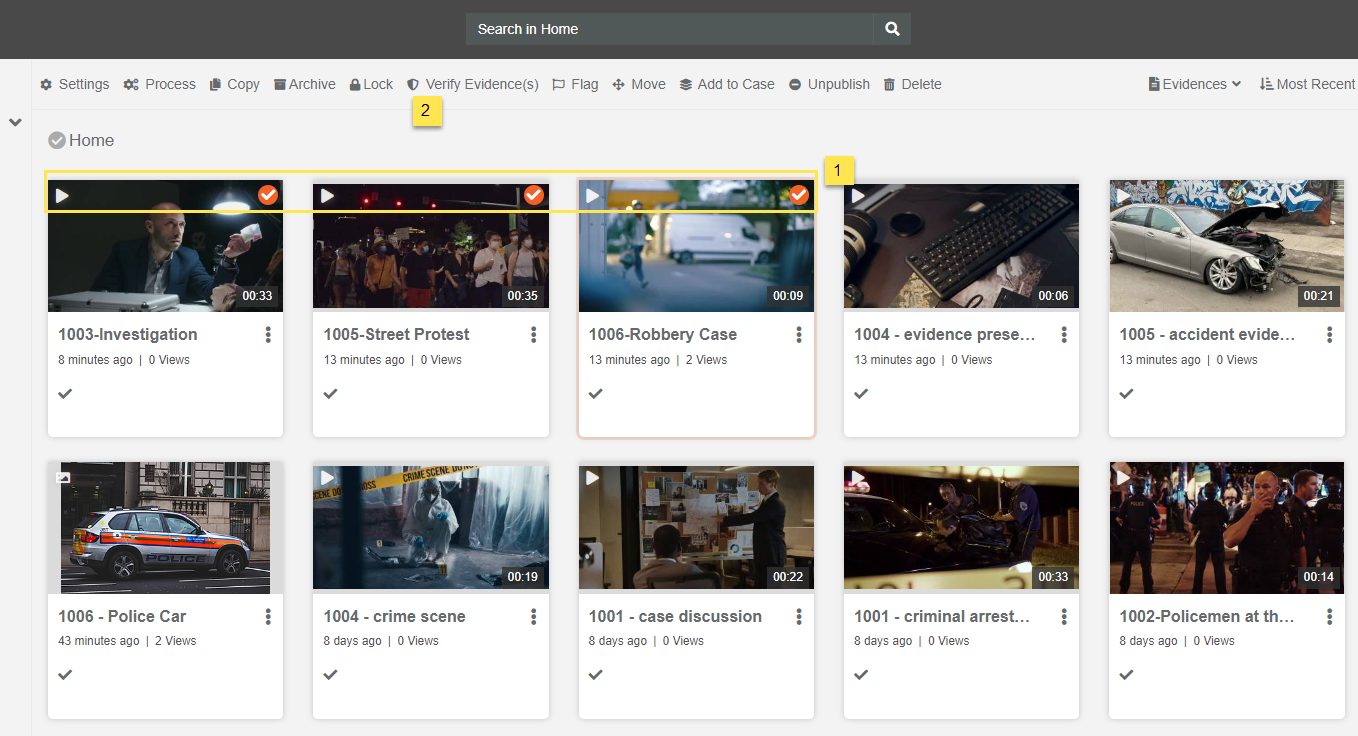The width and height of the screenshot is (1358, 736).
Task: Flag the selected videos
Action: click(x=575, y=84)
